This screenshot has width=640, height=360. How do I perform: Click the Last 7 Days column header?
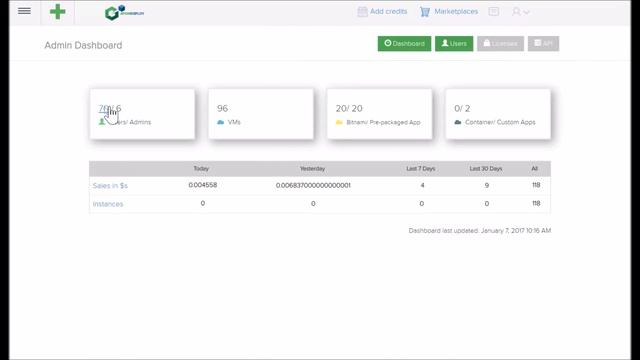point(421,169)
